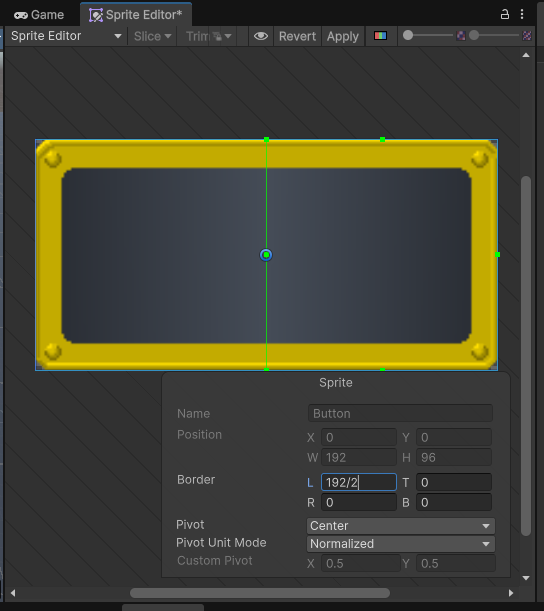
Task: Click the Revert button
Action: click(297, 36)
